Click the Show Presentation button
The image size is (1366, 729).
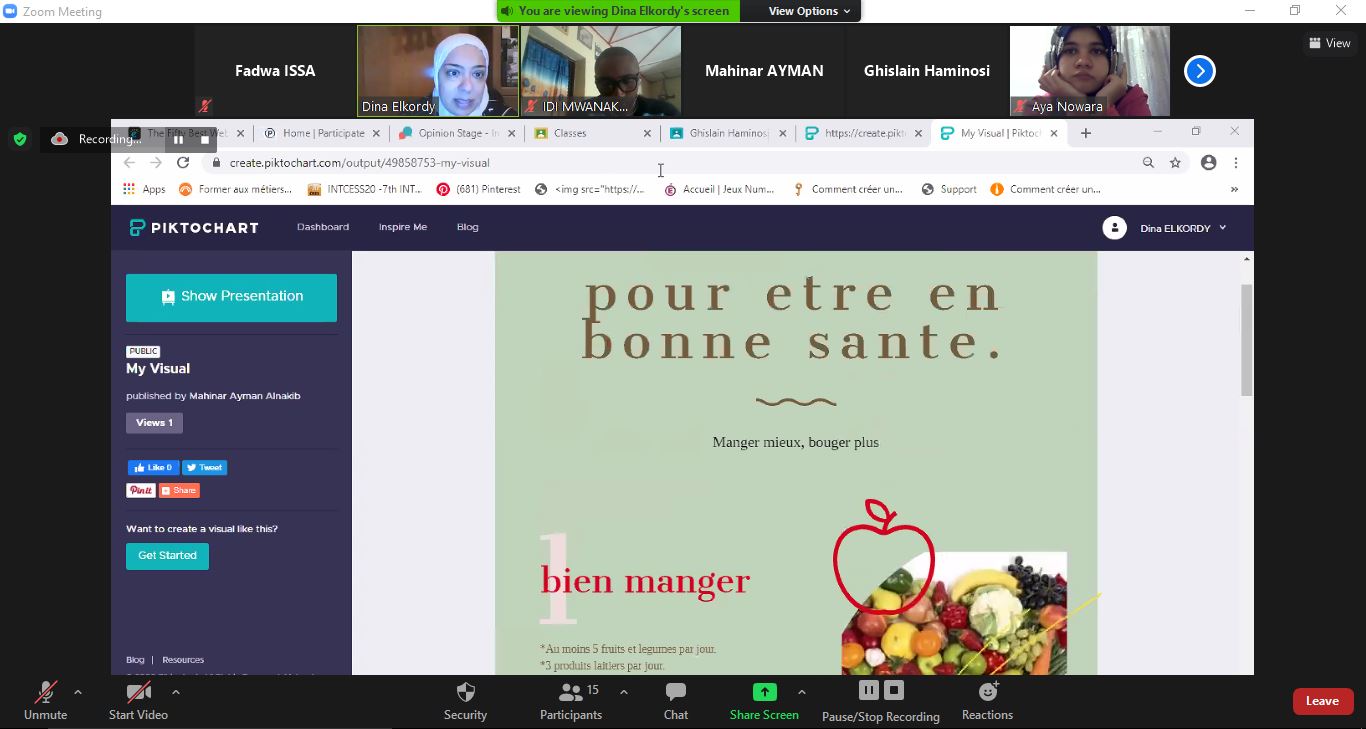[x=231, y=297]
